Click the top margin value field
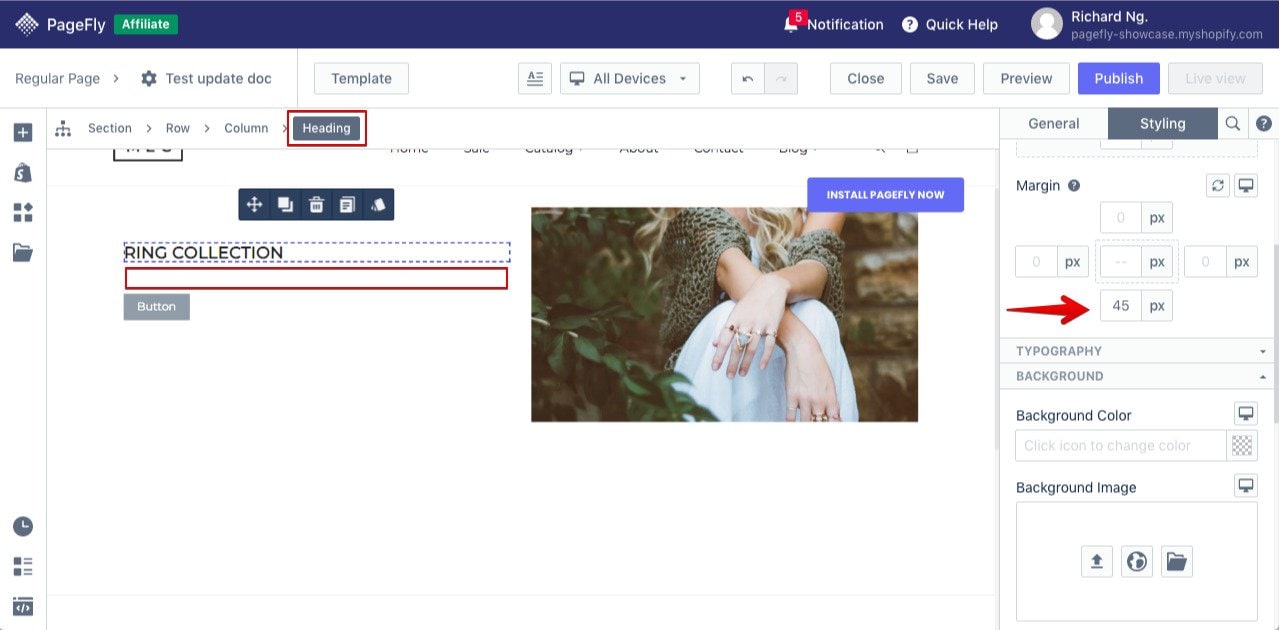The width and height of the screenshot is (1280, 630). (1121, 218)
